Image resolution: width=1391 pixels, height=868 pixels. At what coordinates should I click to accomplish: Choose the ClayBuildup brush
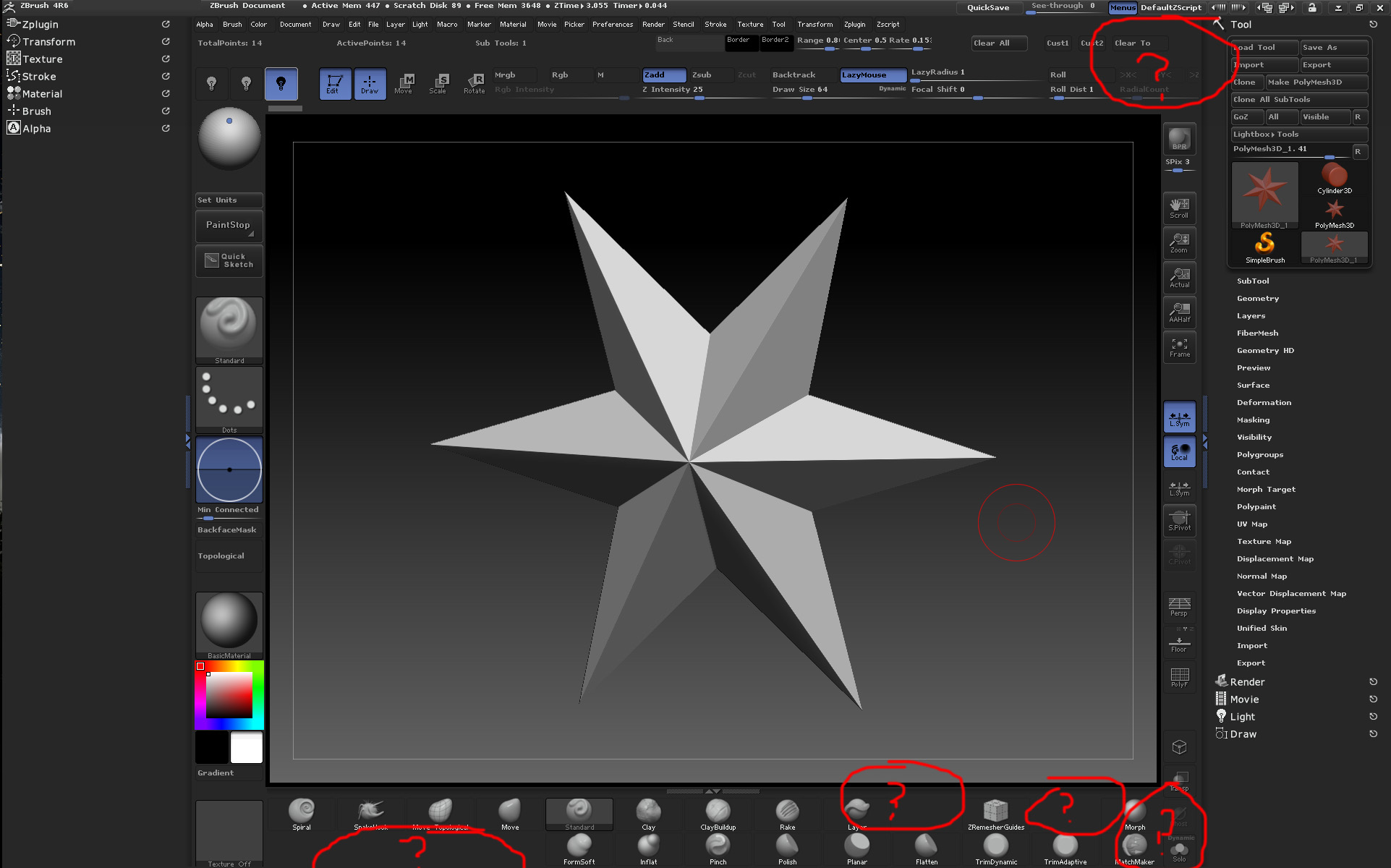coord(718,814)
